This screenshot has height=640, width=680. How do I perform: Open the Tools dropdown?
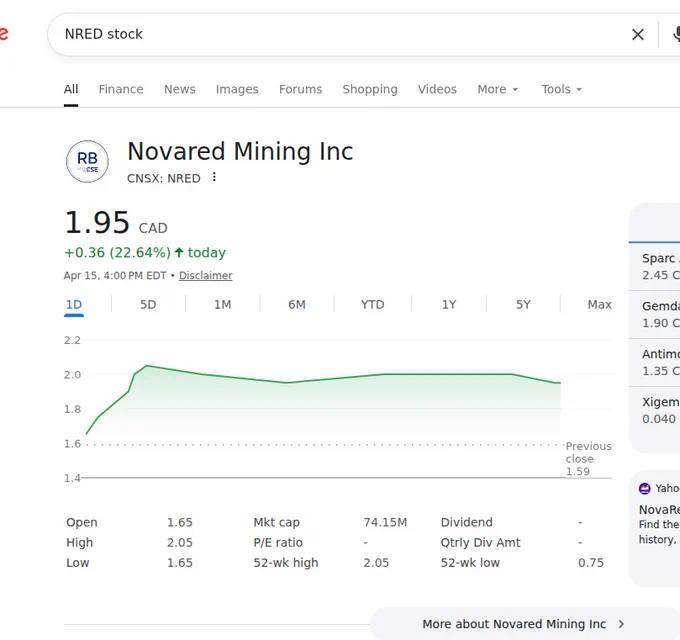click(561, 89)
